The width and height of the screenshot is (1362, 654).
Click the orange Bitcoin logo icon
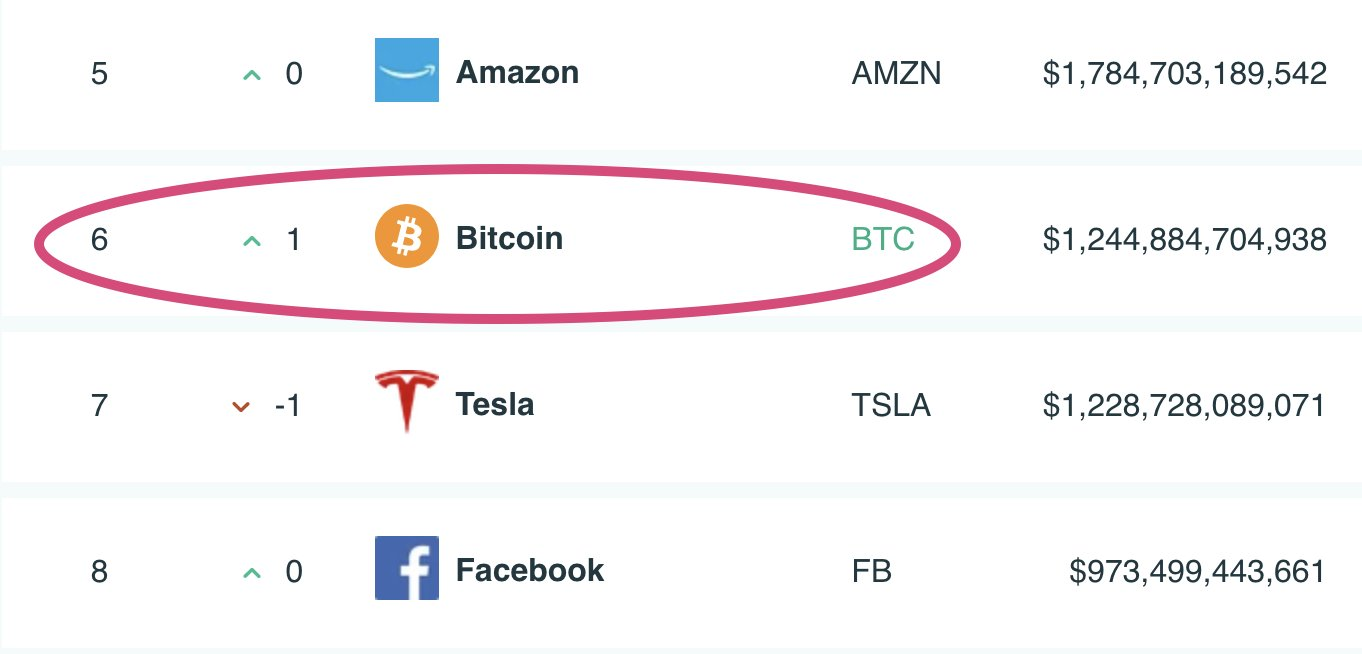click(x=406, y=237)
